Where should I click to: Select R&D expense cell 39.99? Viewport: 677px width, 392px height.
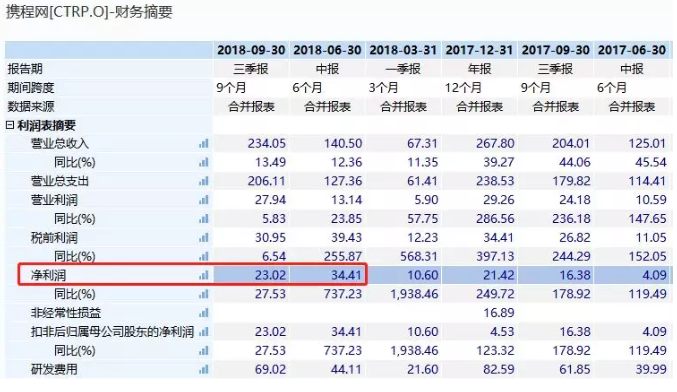coord(651,369)
